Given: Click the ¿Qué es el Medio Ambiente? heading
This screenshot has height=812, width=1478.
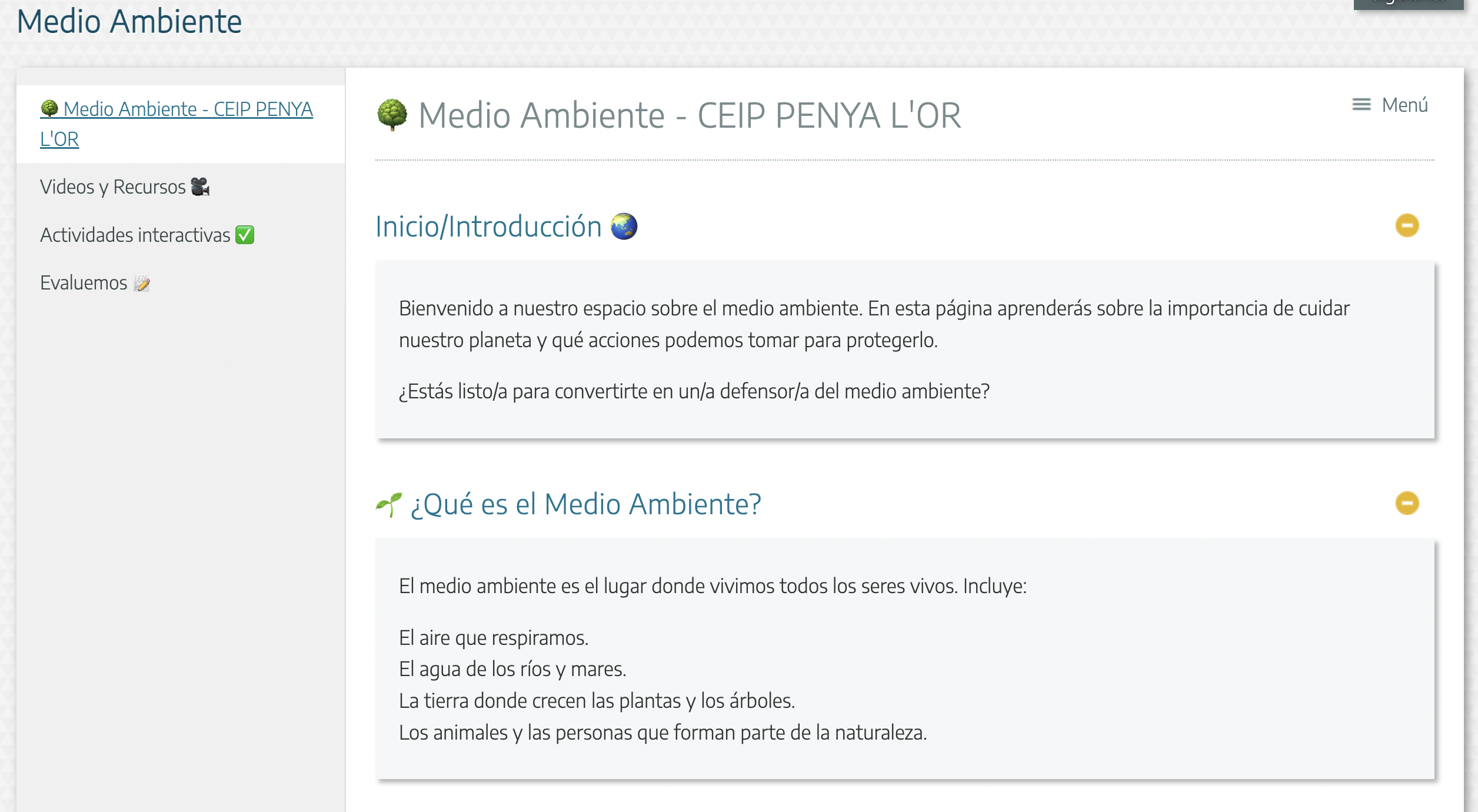Looking at the screenshot, I should point(585,503).
